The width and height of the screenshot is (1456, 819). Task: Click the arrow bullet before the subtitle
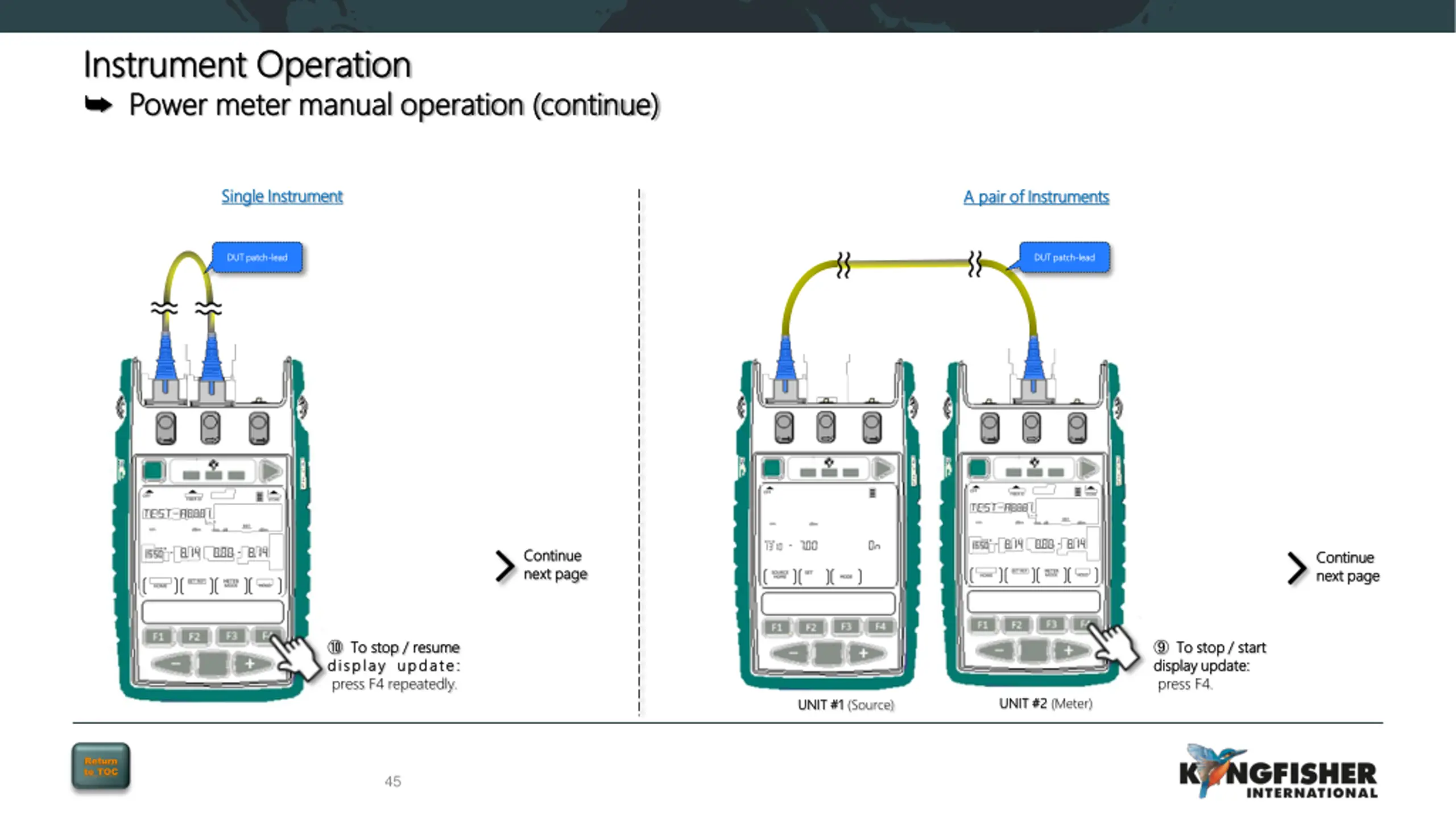pyautogui.click(x=98, y=105)
